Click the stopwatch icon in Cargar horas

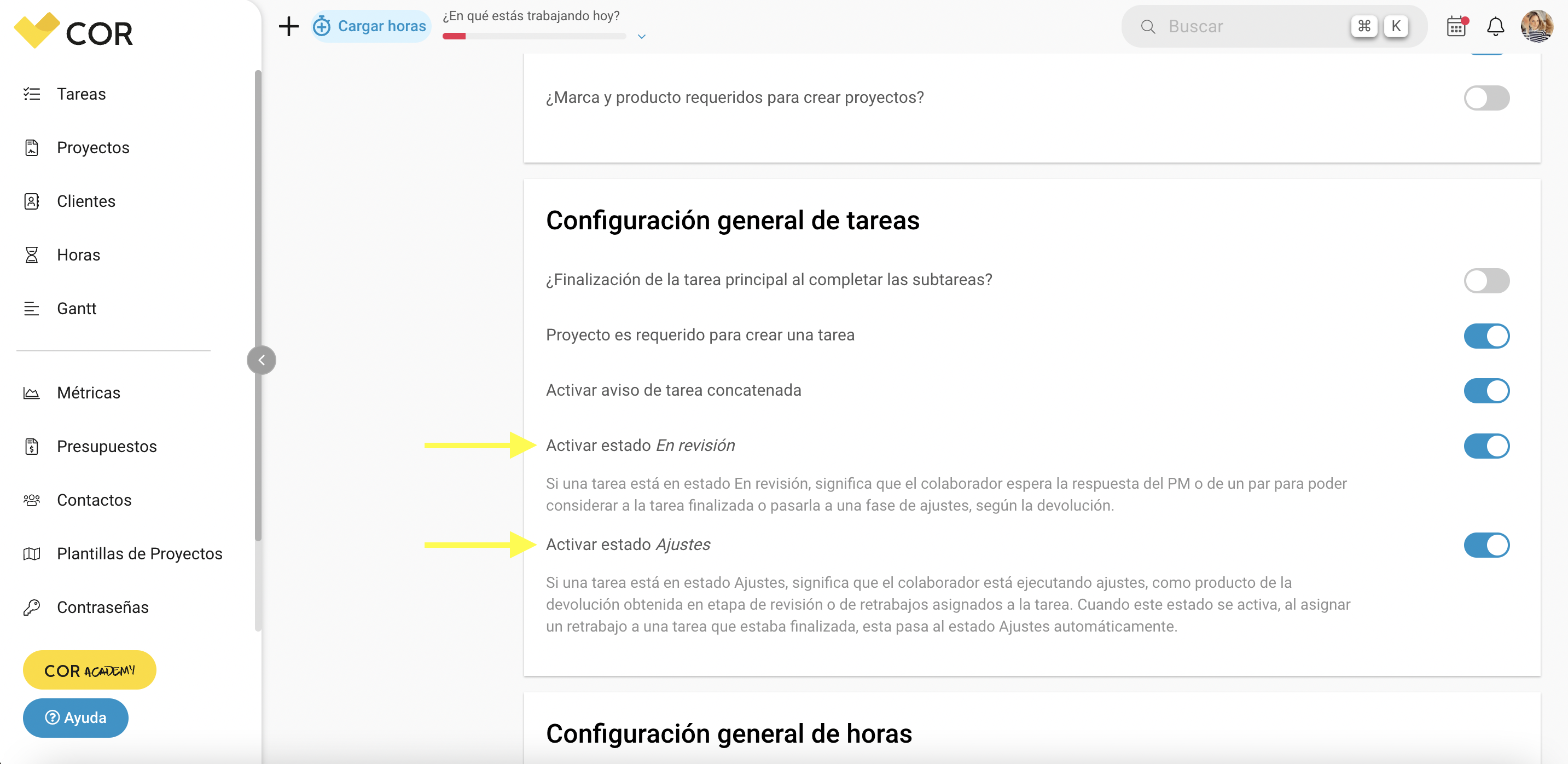[321, 26]
